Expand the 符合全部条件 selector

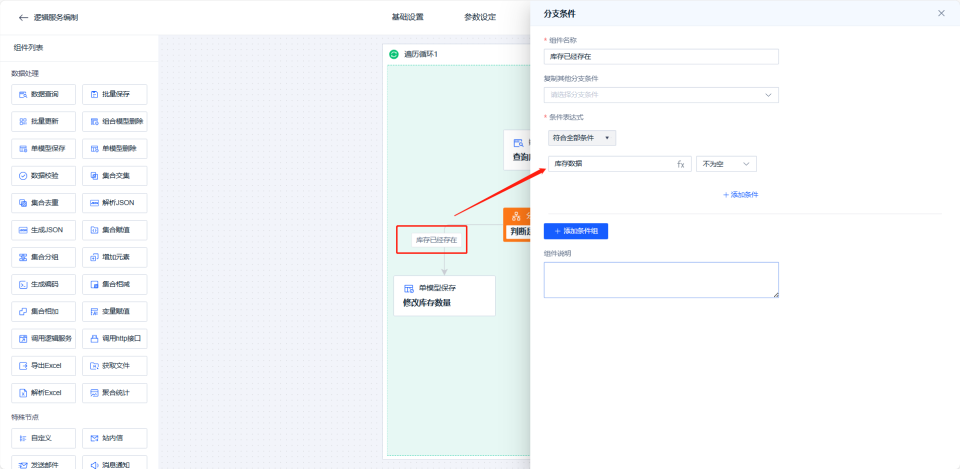pyautogui.click(x=582, y=138)
